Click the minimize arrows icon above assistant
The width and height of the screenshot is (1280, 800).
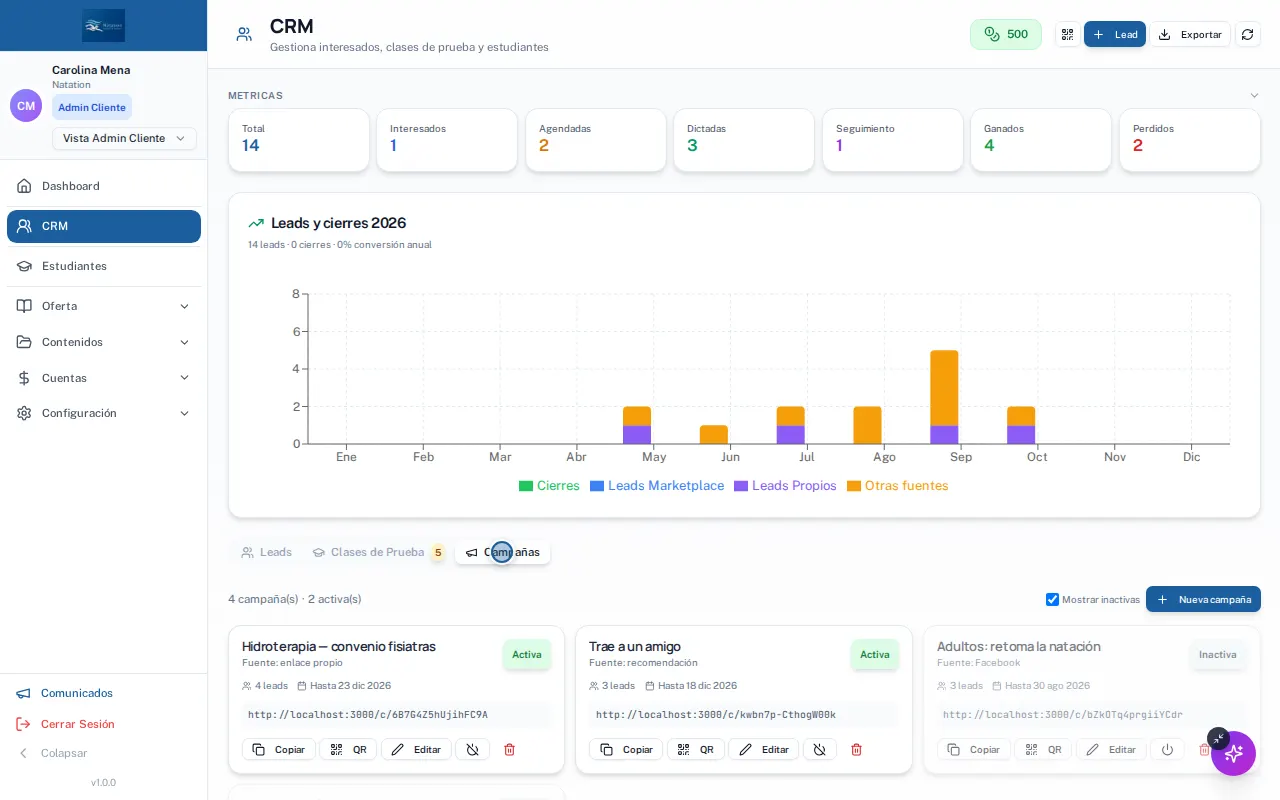click(1217, 738)
